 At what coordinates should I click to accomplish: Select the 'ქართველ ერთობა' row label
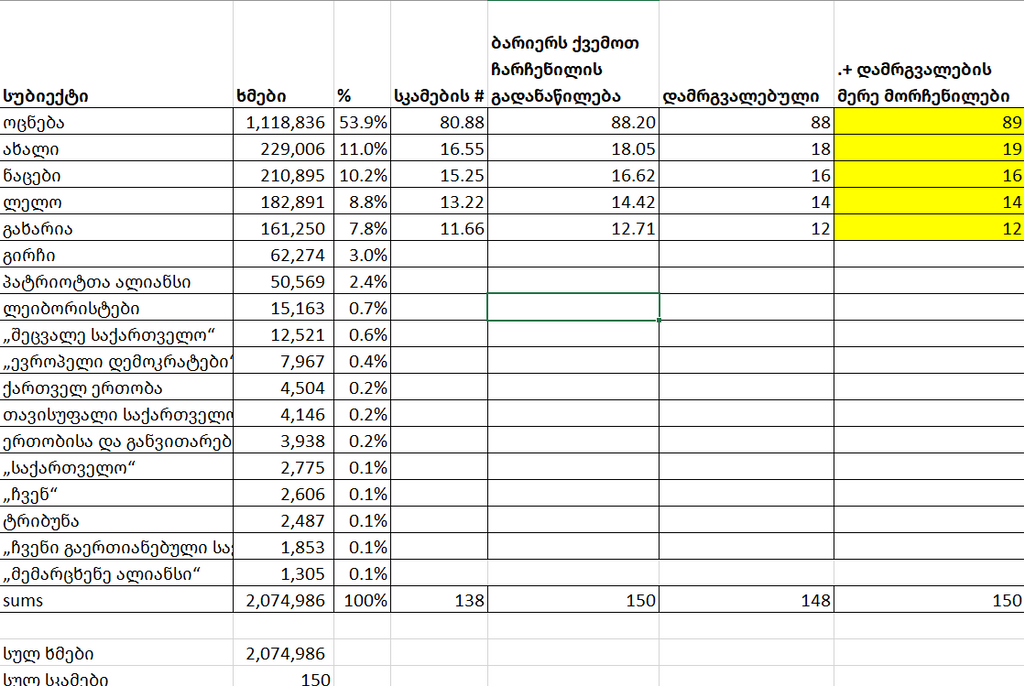116,388
